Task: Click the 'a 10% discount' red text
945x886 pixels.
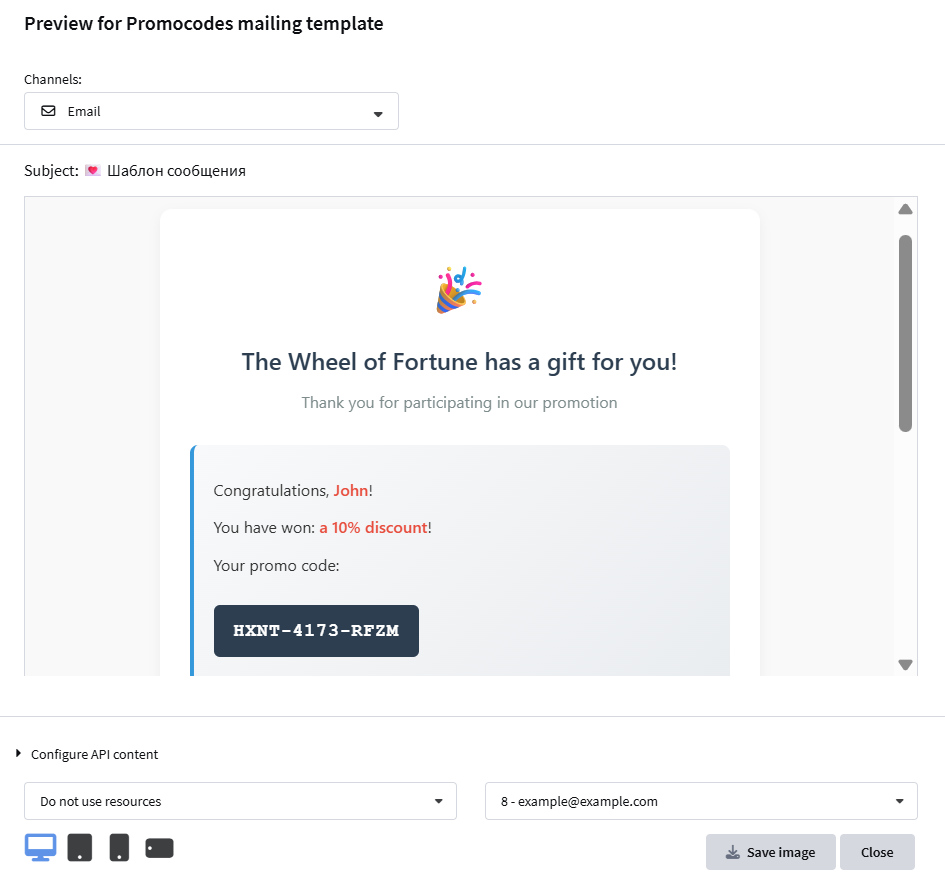Action: [373, 527]
